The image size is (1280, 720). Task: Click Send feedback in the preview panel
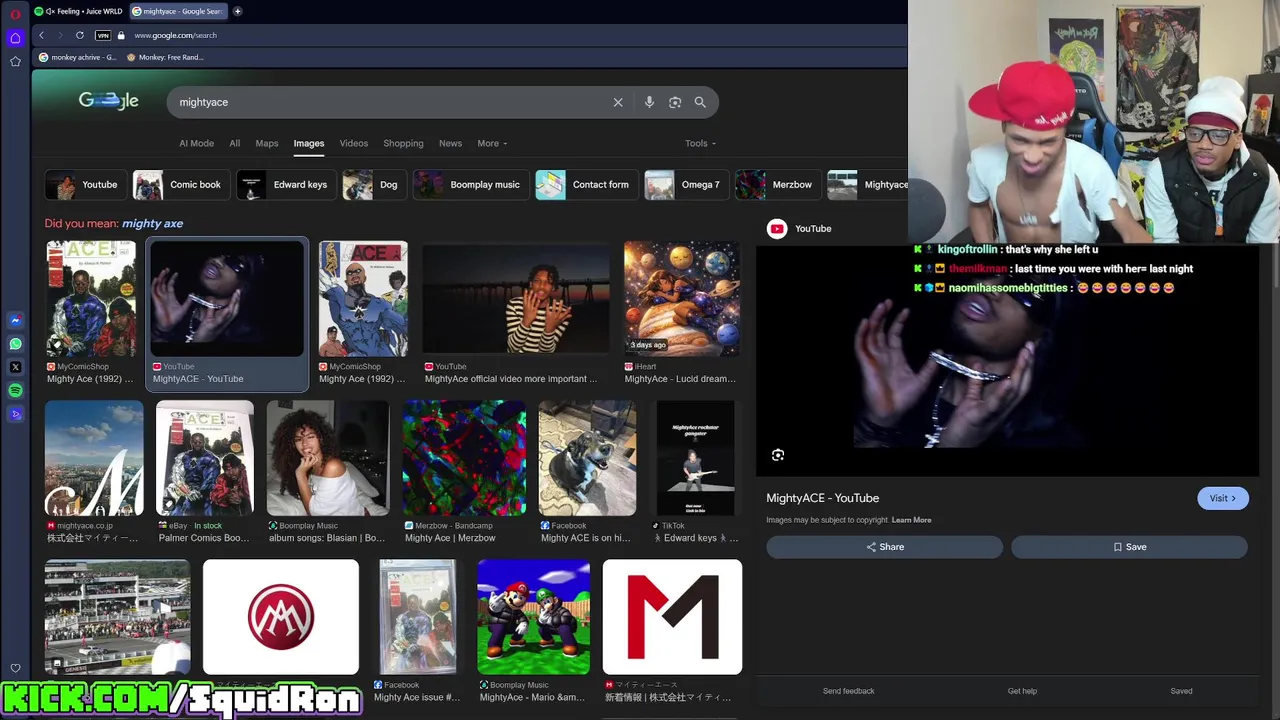point(848,691)
